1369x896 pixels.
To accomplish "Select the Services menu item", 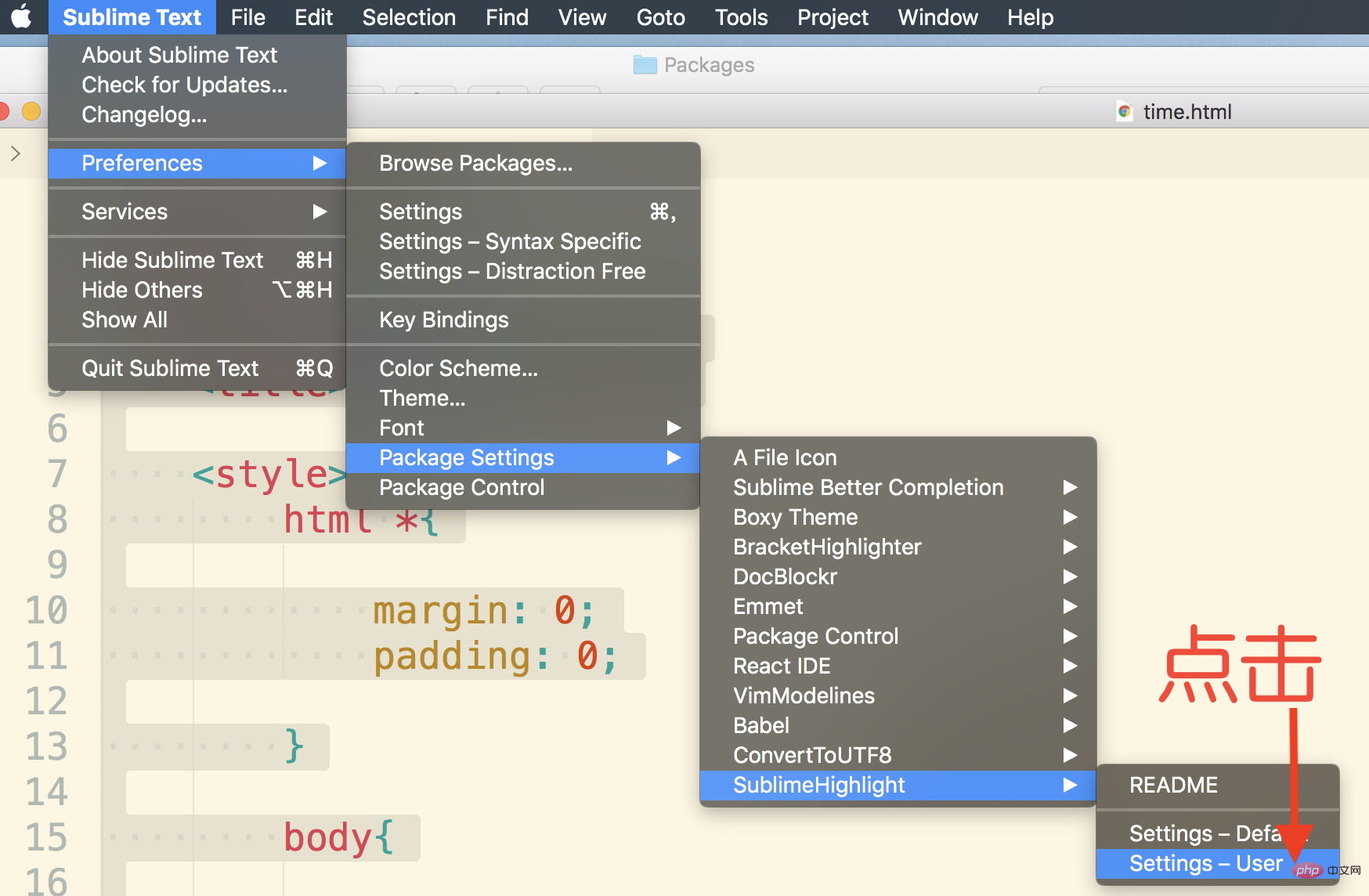I will pos(197,211).
